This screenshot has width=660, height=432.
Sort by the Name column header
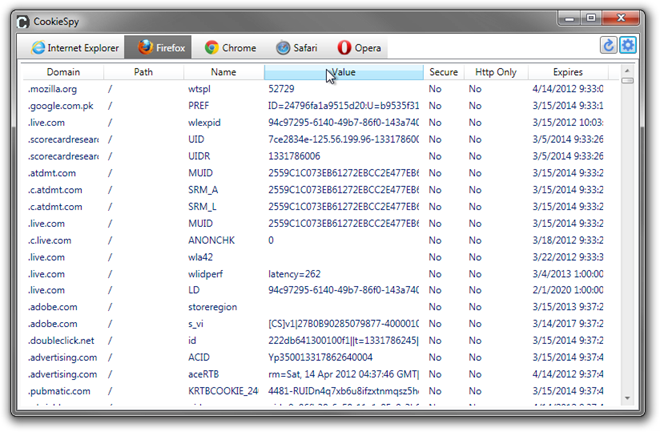(x=223, y=72)
